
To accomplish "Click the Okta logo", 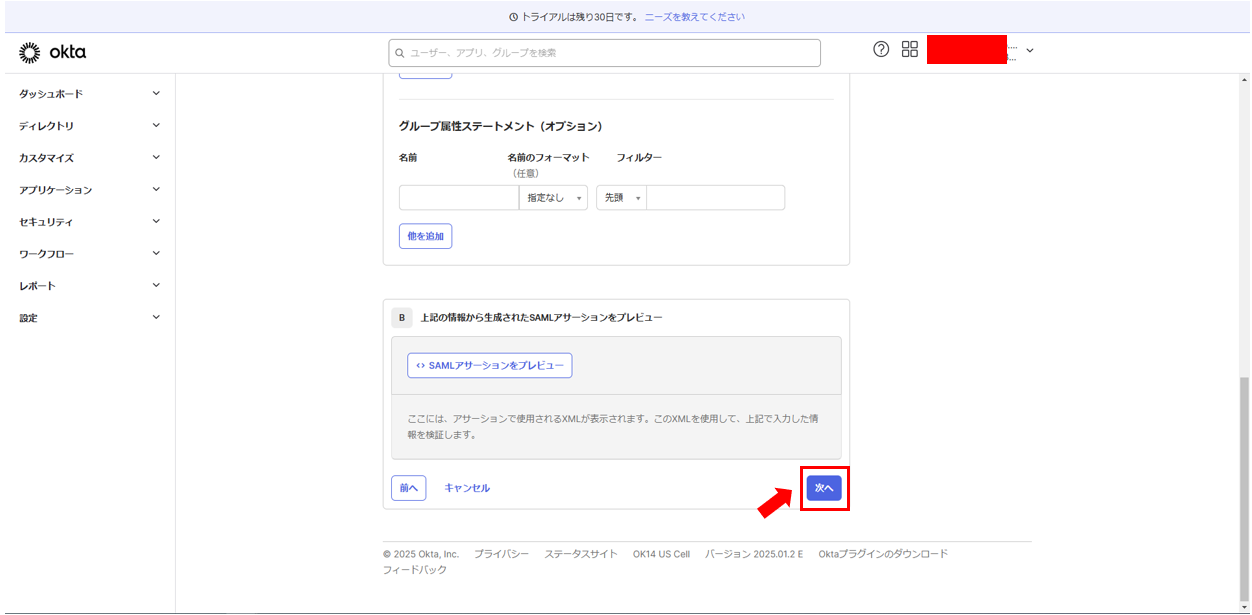I will (52, 53).
